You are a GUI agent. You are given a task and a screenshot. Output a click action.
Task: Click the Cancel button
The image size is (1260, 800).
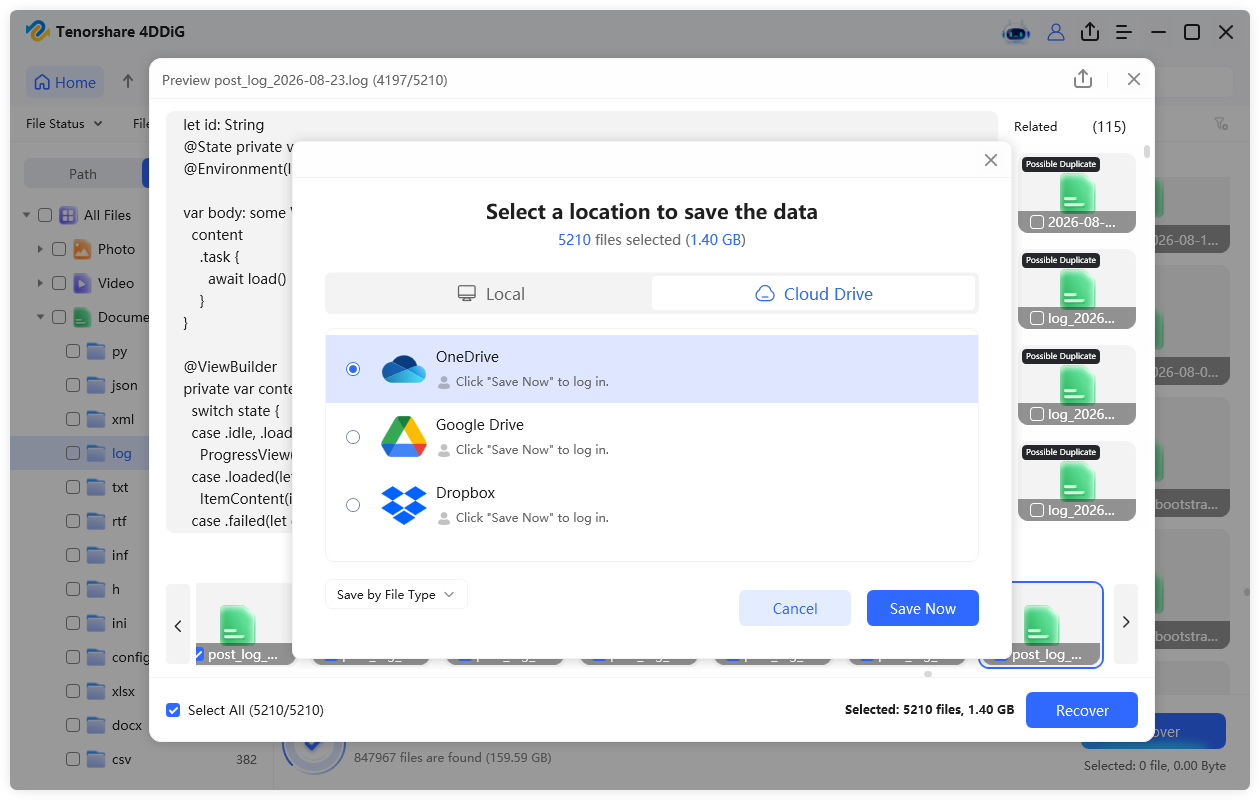point(795,608)
